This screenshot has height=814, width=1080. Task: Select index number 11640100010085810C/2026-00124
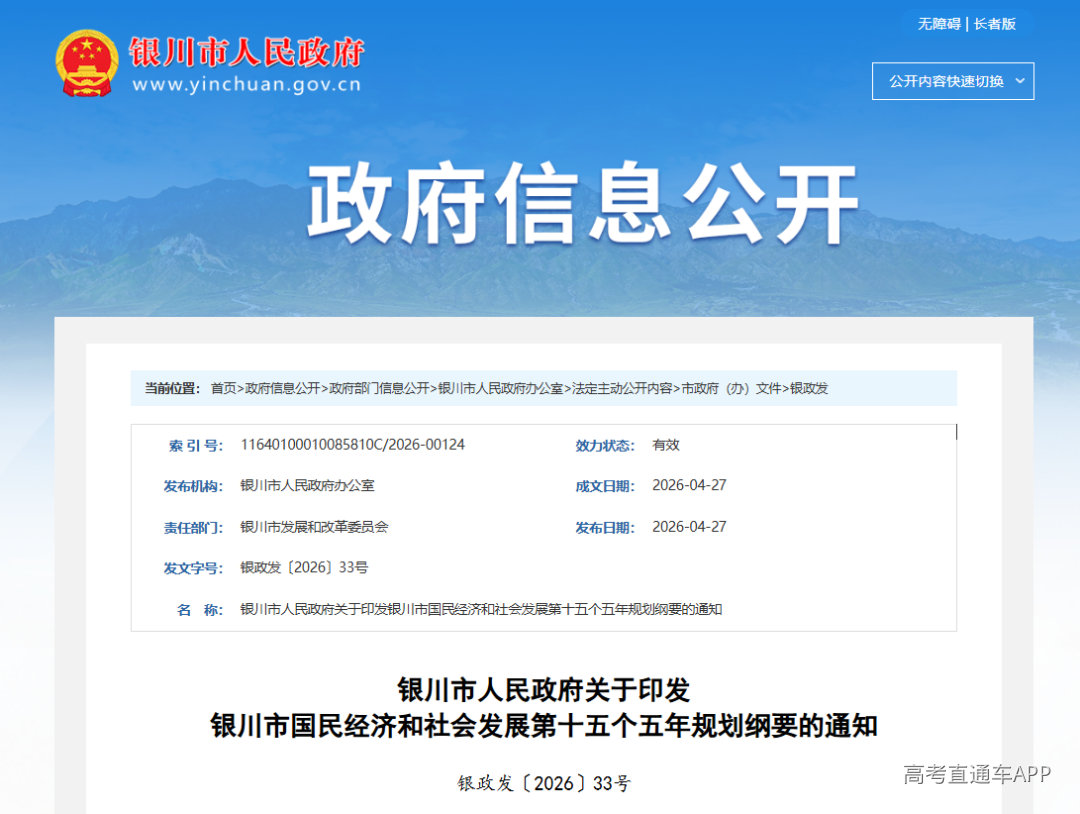coord(353,445)
